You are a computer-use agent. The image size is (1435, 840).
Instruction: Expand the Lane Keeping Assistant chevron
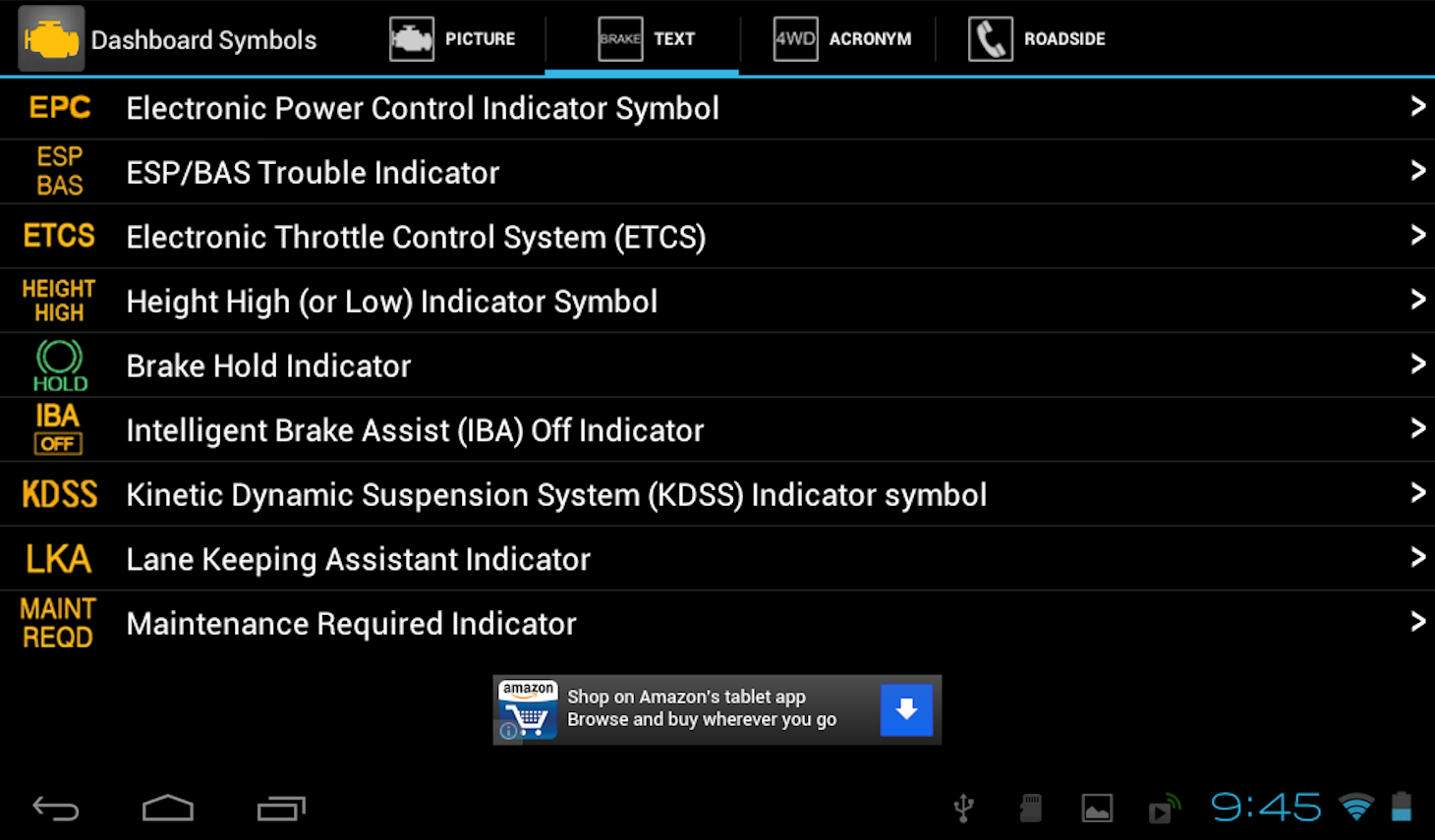click(1417, 557)
